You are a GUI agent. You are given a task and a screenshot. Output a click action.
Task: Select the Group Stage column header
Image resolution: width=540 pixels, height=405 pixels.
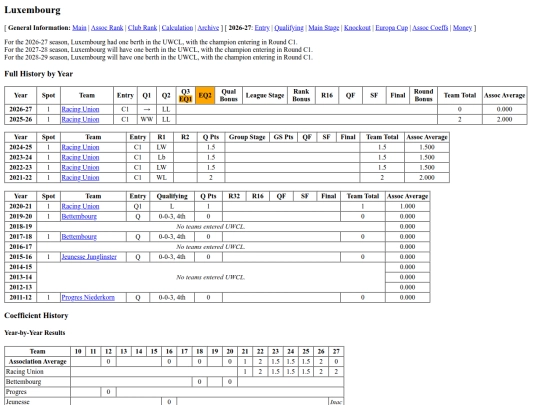247,137
